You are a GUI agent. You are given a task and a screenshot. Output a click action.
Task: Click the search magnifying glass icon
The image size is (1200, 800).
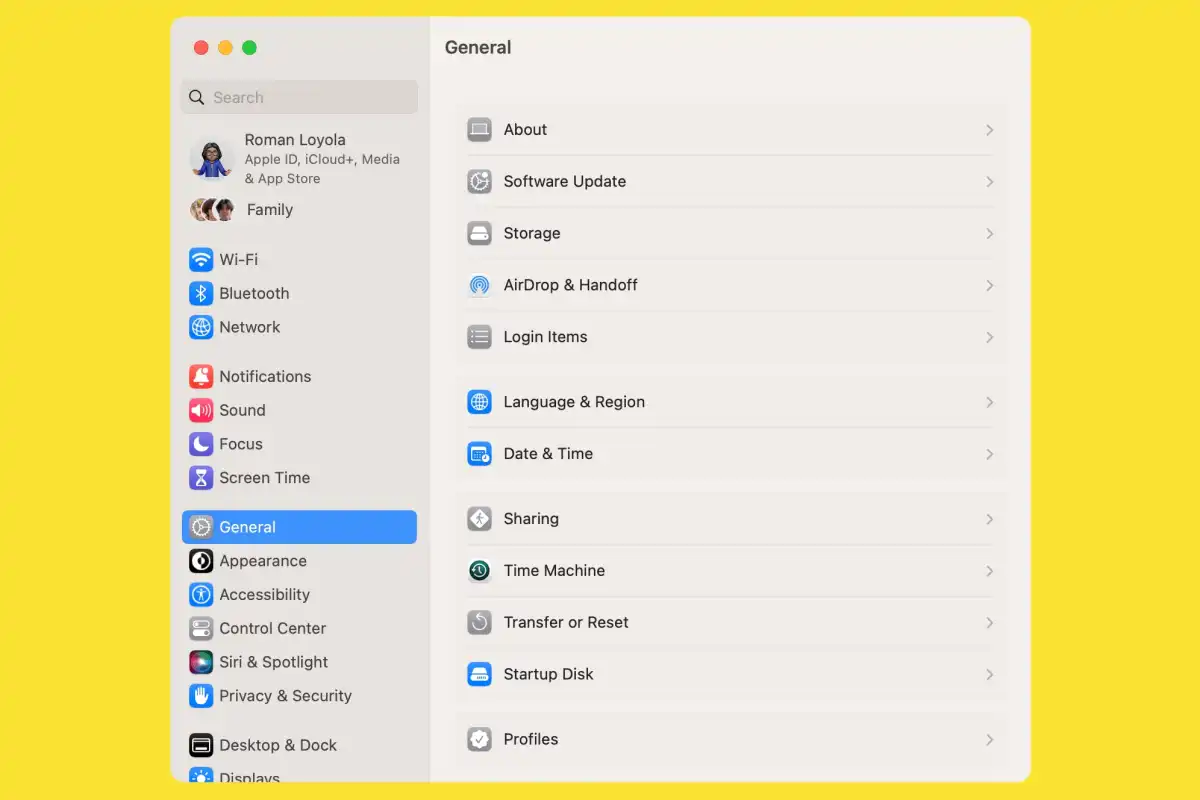pyautogui.click(x=197, y=97)
